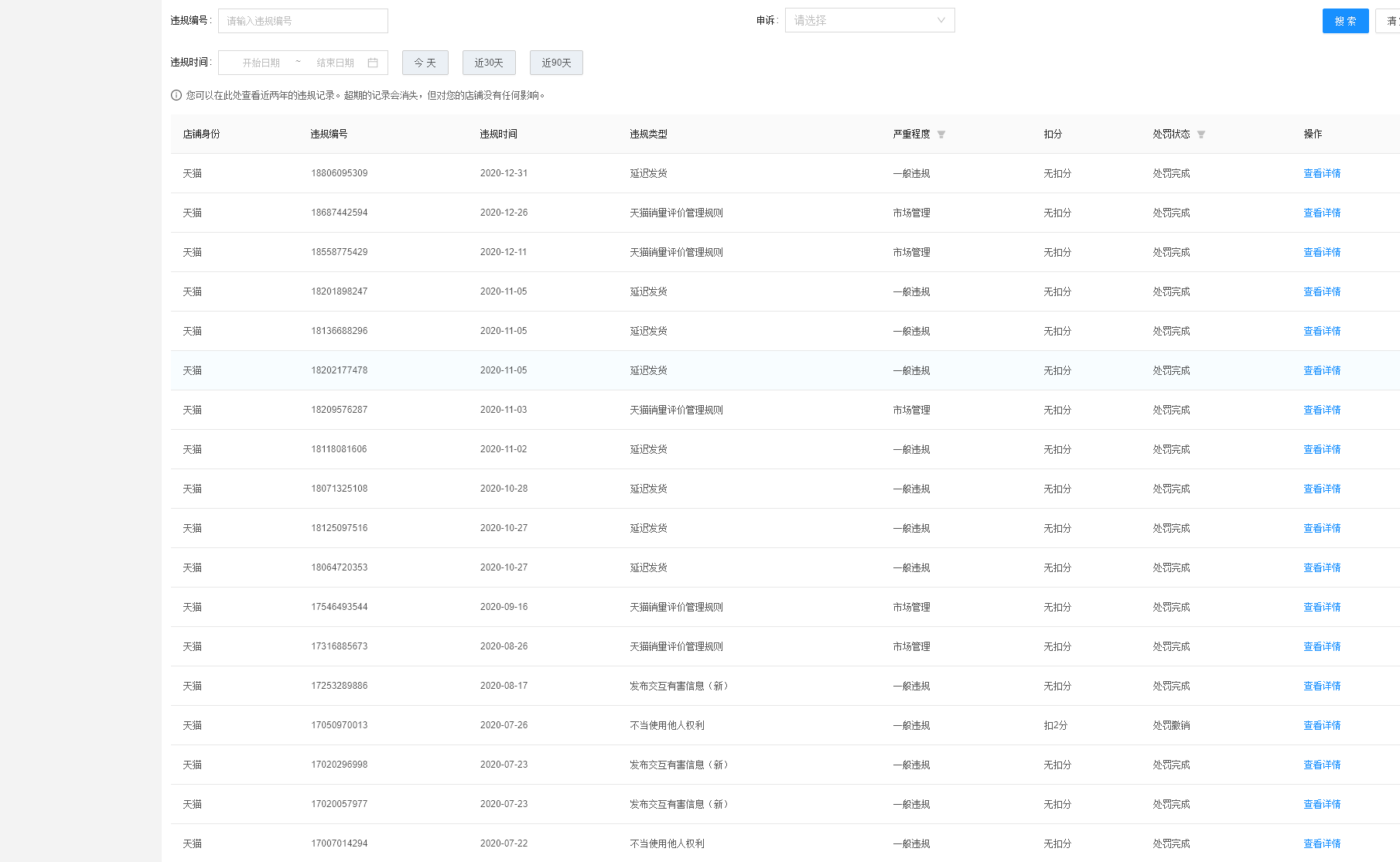
Task: Pick the 结束日期 end date field
Action: [336, 63]
